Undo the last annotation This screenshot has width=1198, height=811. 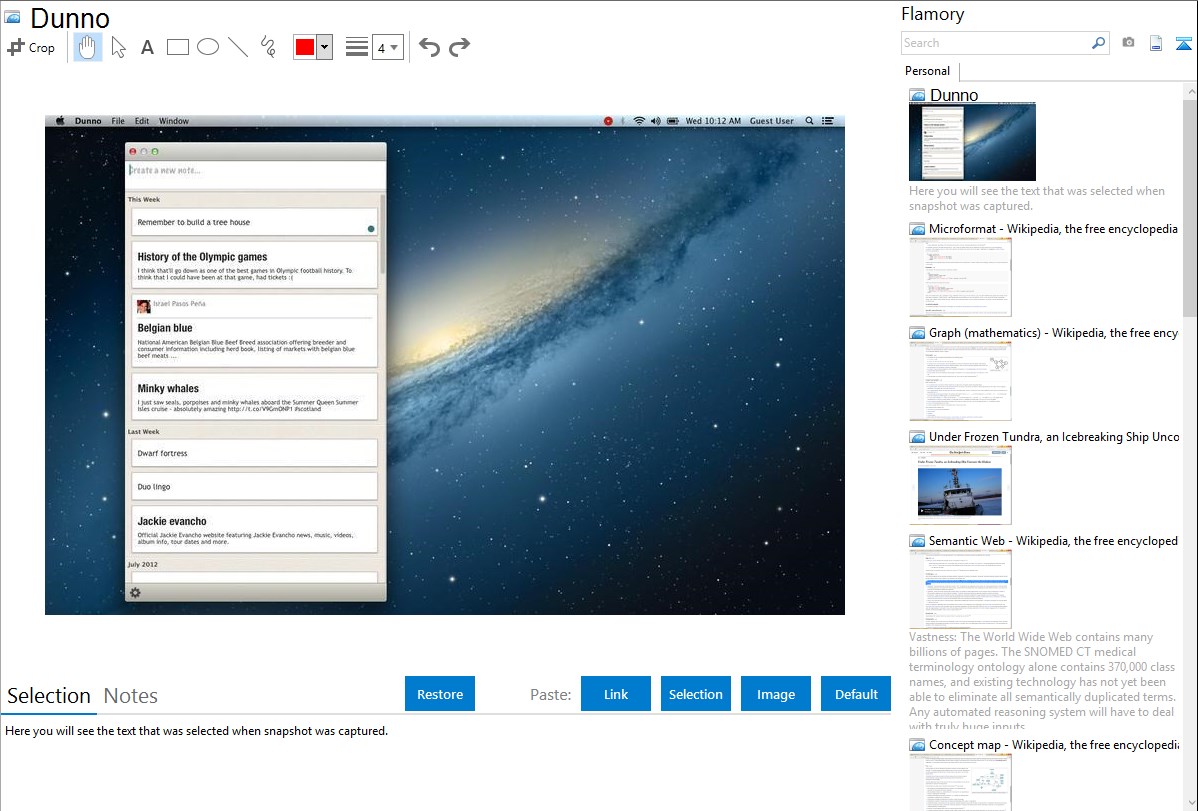click(x=429, y=47)
